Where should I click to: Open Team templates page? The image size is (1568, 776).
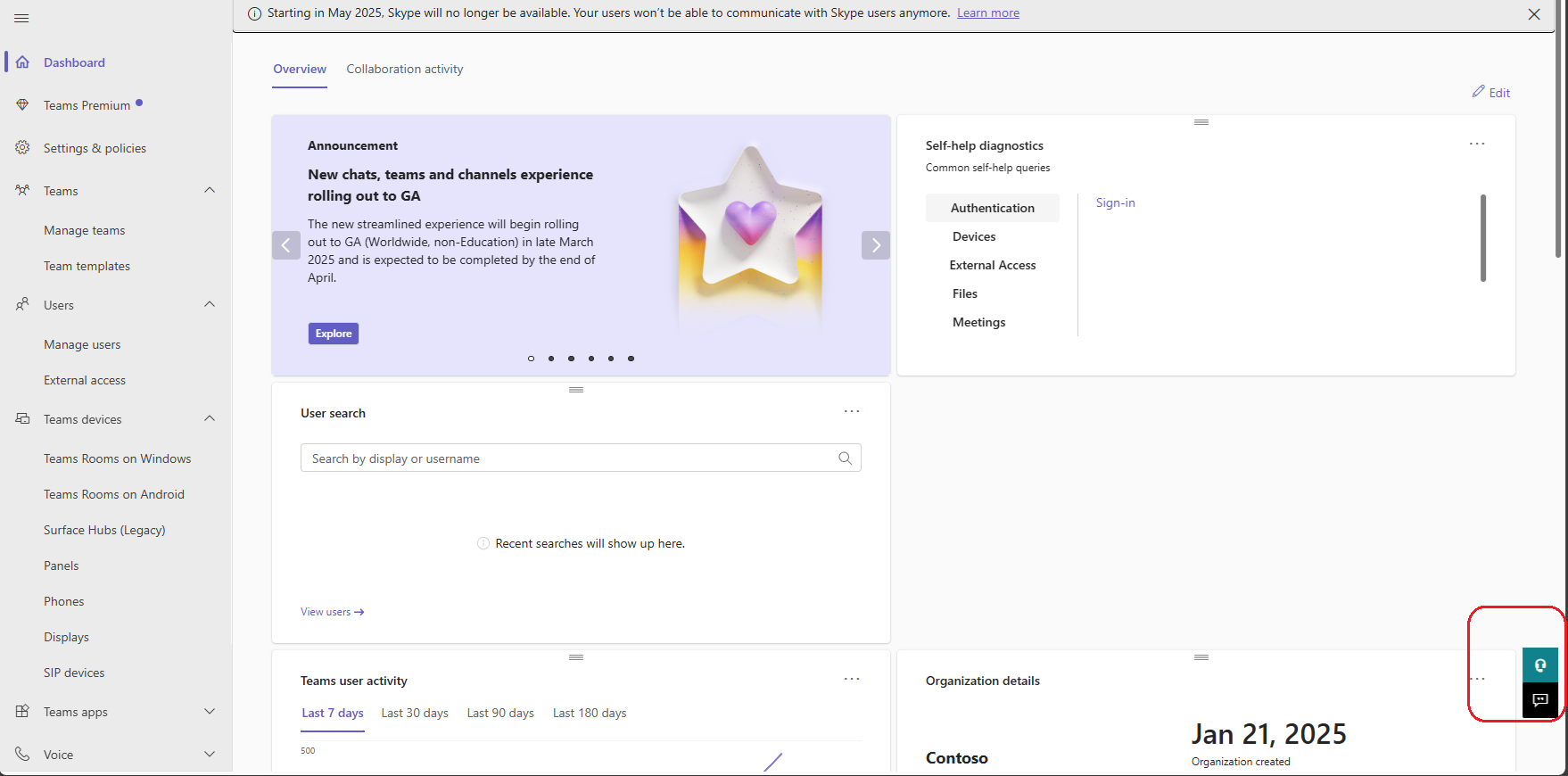87,266
